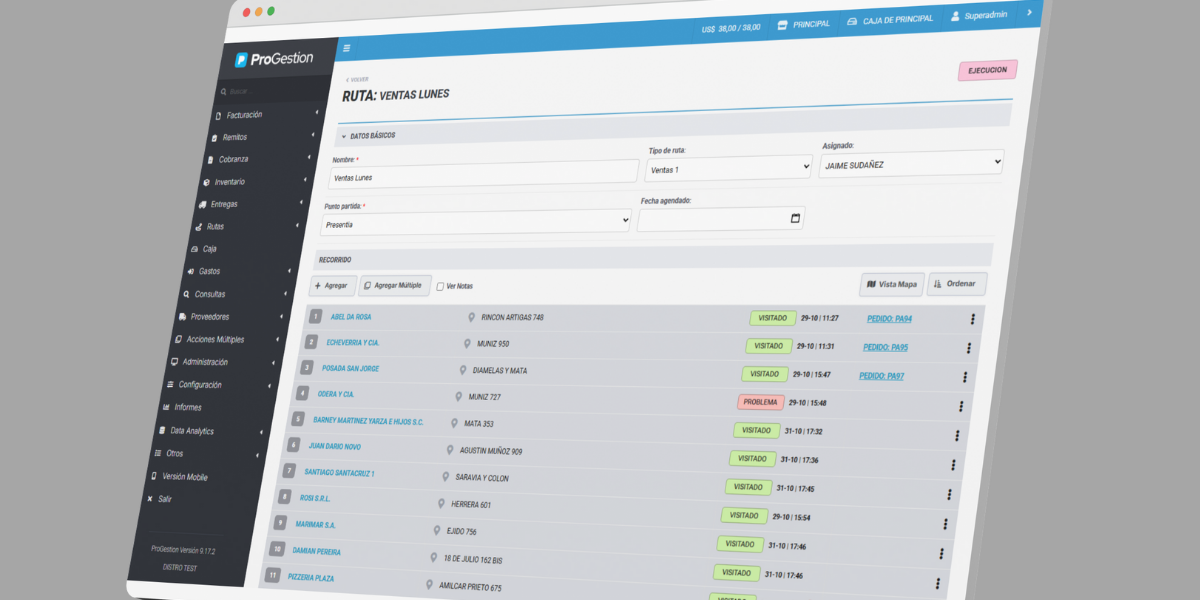Select Data Analytics in the sidebar
This screenshot has width=1200, height=600.
coord(191,431)
